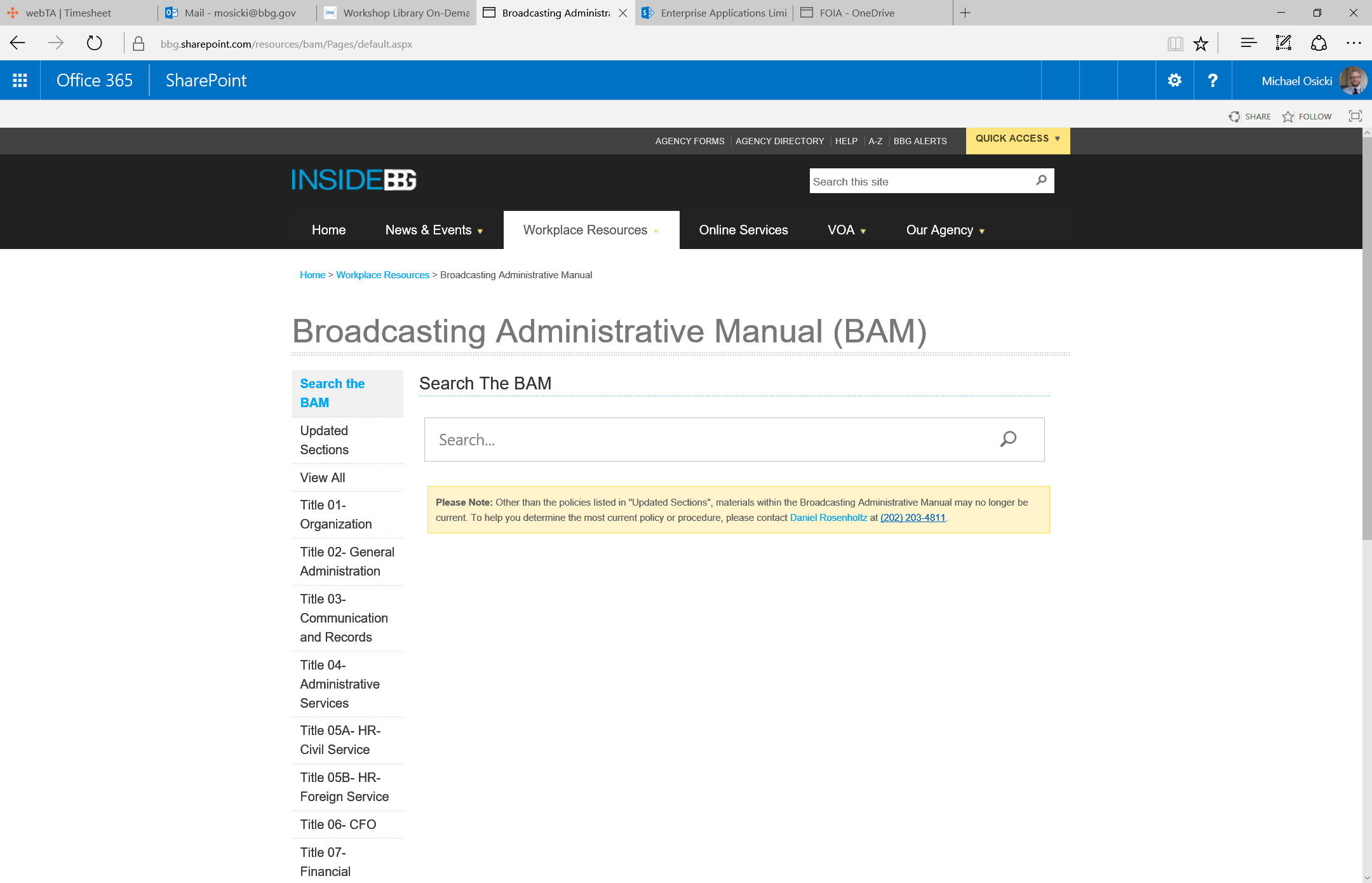Click the SharePoint header link
The width and height of the screenshot is (1372, 883).
coord(206,80)
